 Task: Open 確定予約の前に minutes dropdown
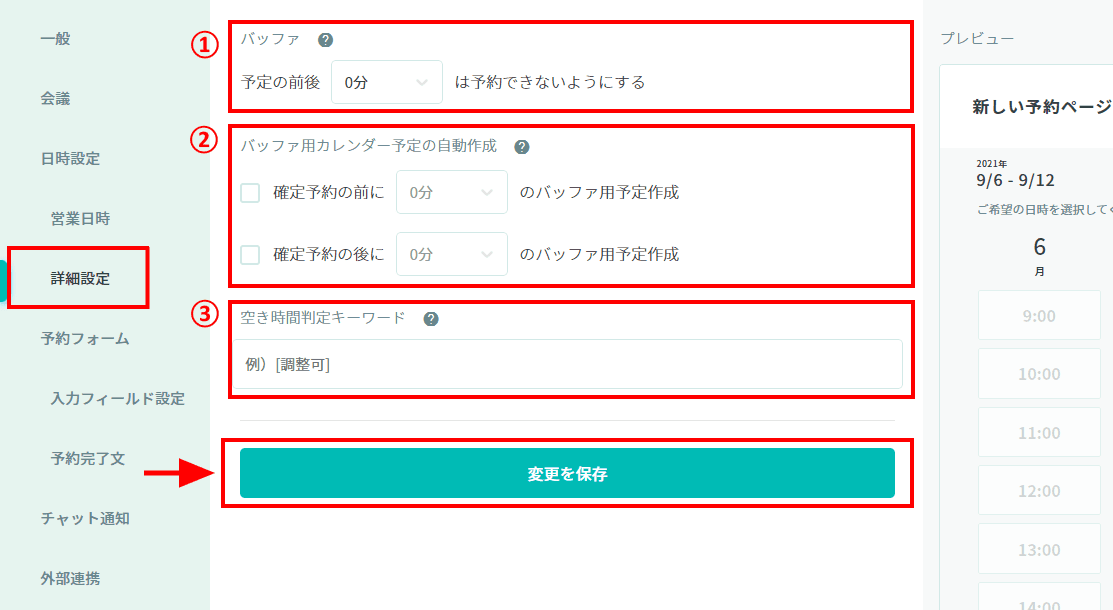click(x=451, y=192)
